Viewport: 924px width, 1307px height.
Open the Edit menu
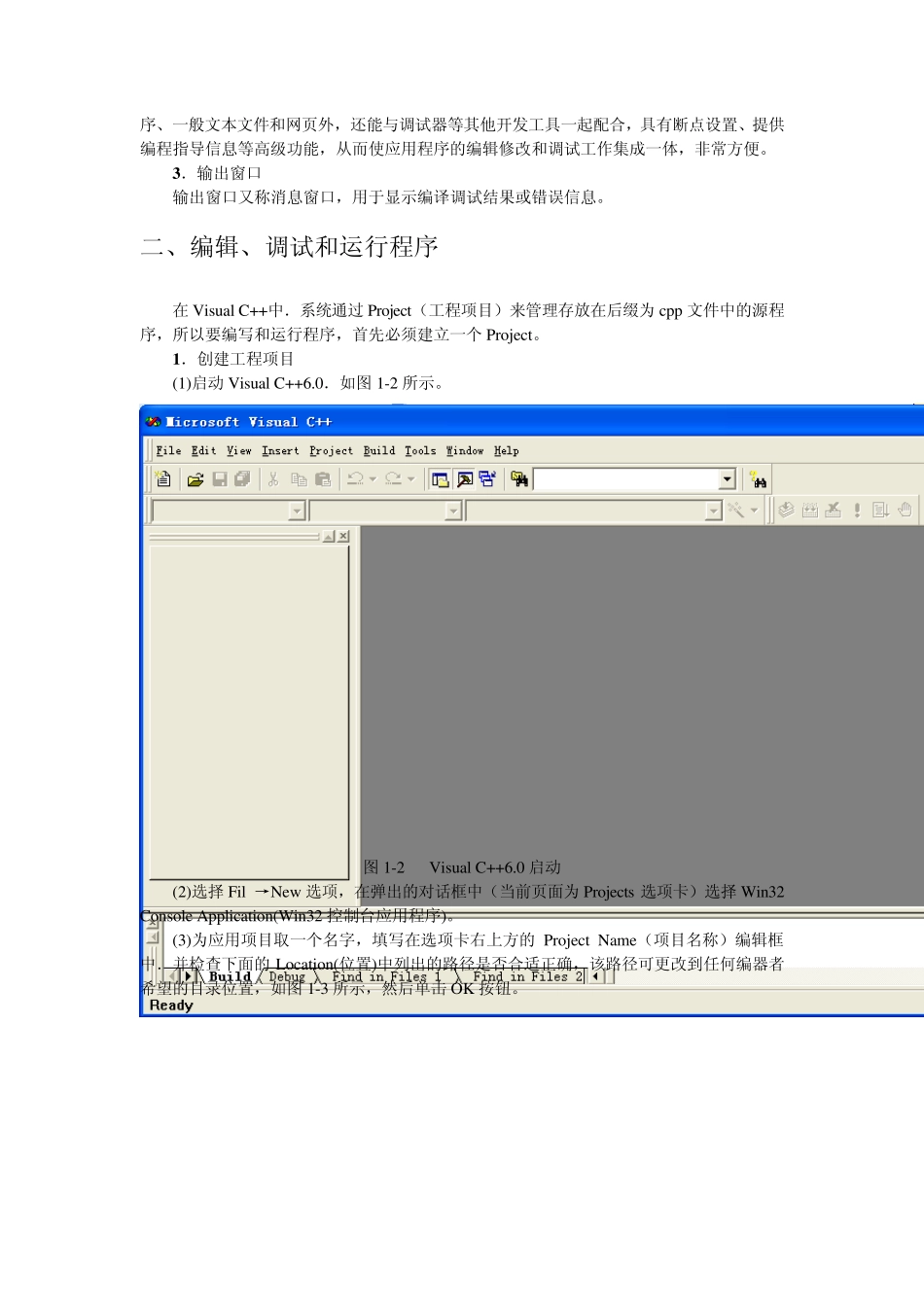click(x=204, y=451)
